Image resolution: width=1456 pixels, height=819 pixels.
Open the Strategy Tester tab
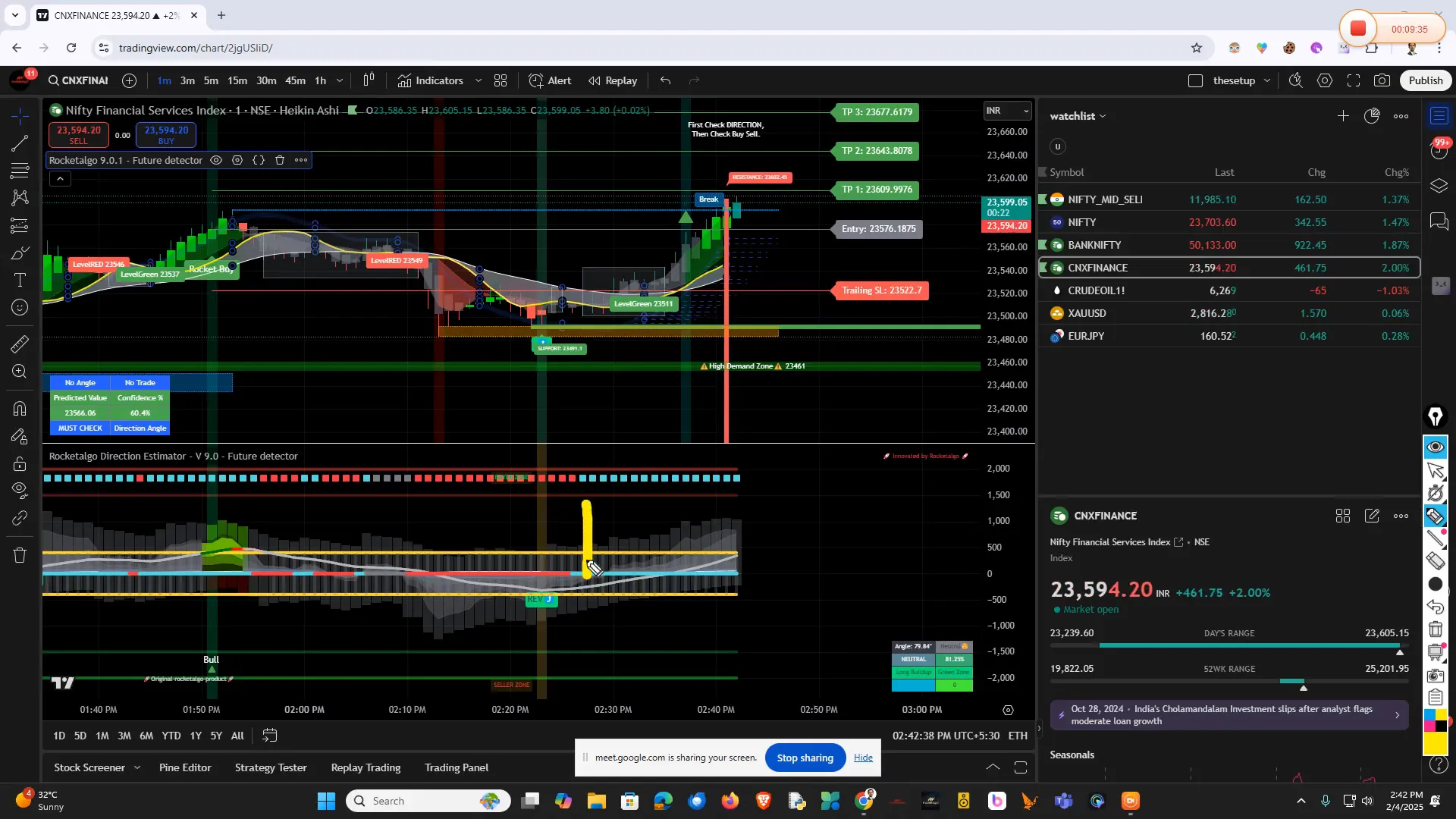coord(270,767)
